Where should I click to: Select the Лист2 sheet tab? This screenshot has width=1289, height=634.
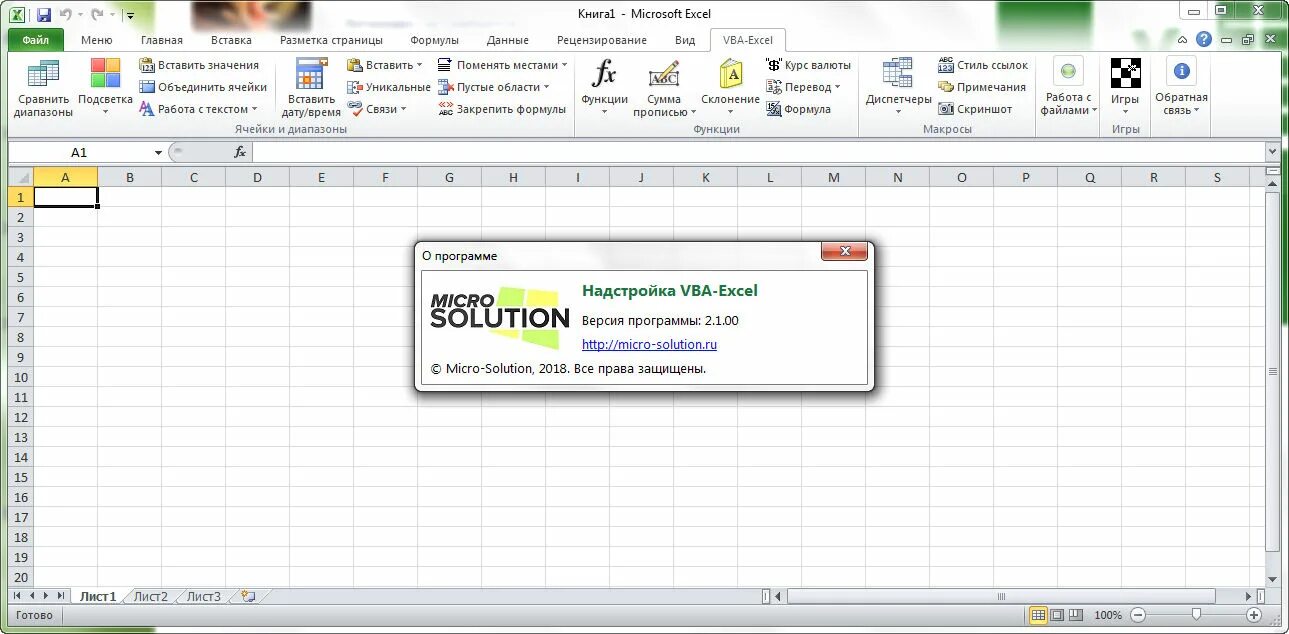click(x=151, y=596)
